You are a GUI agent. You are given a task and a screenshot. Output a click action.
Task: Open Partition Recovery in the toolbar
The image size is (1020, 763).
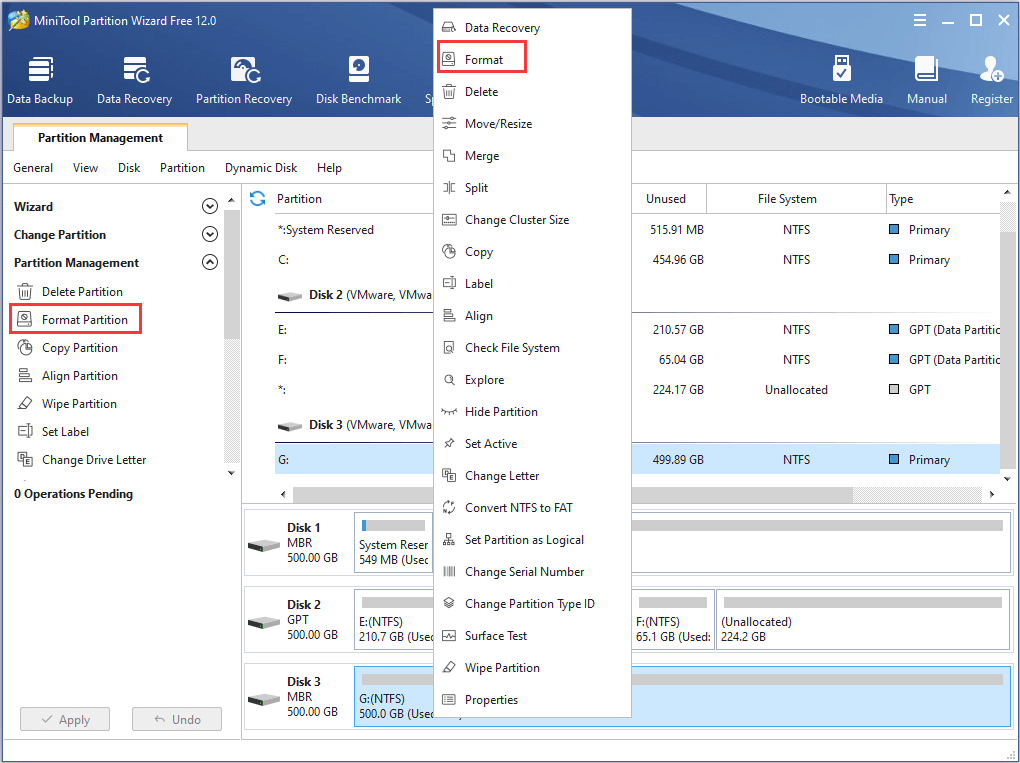point(244,81)
